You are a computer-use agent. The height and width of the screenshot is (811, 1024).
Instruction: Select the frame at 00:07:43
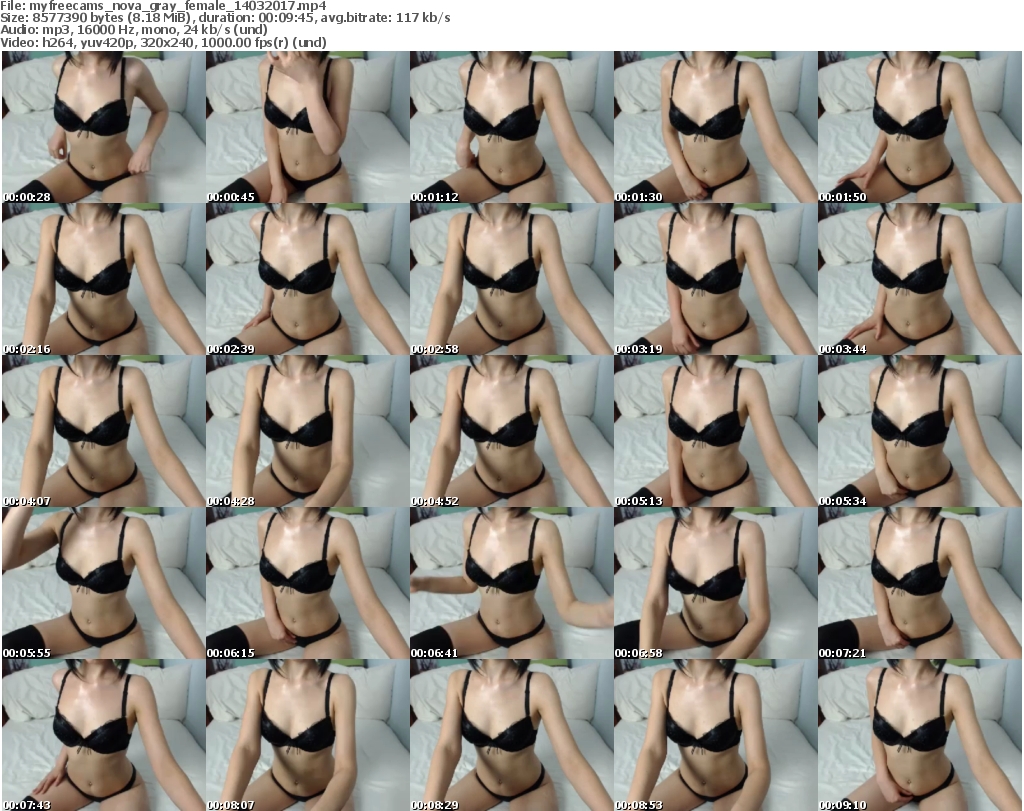pyautogui.click(x=104, y=736)
